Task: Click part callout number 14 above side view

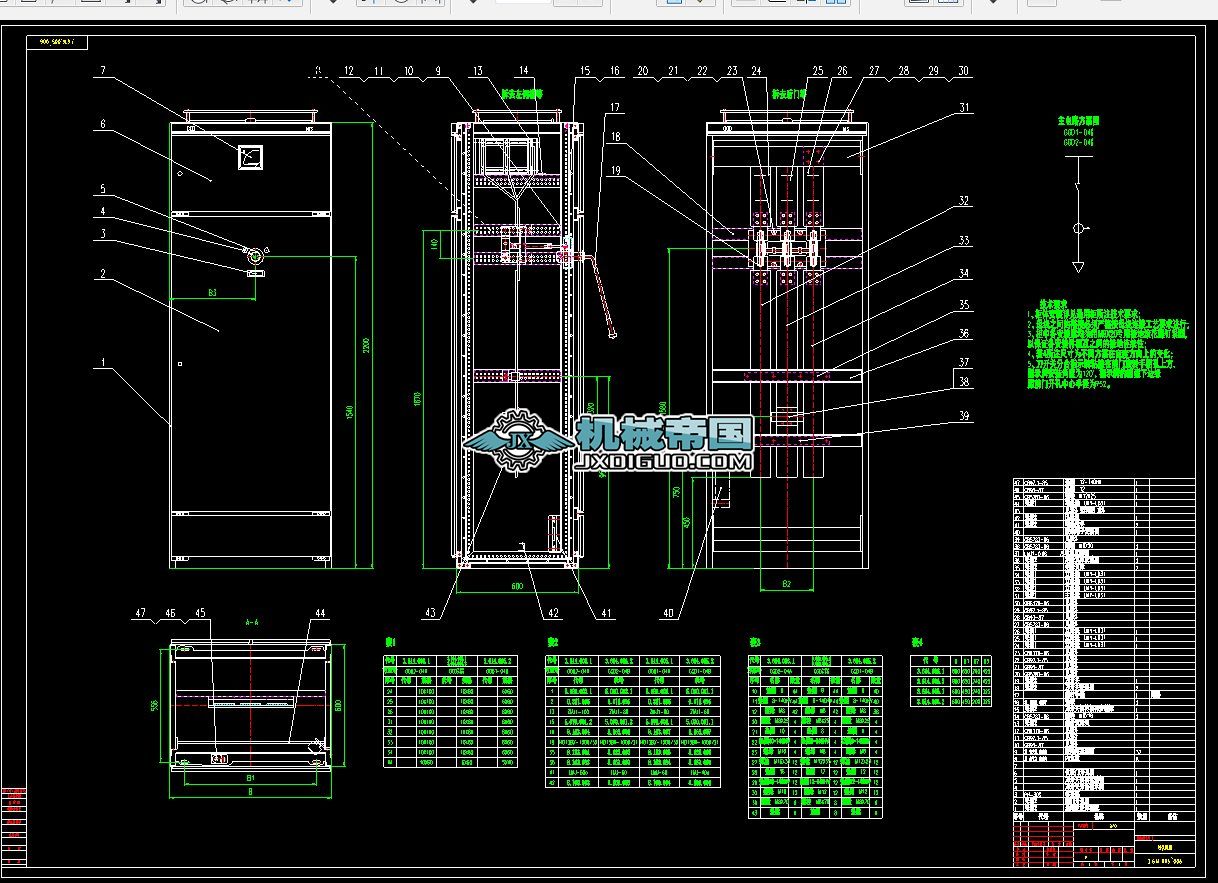Action: (524, 71)
